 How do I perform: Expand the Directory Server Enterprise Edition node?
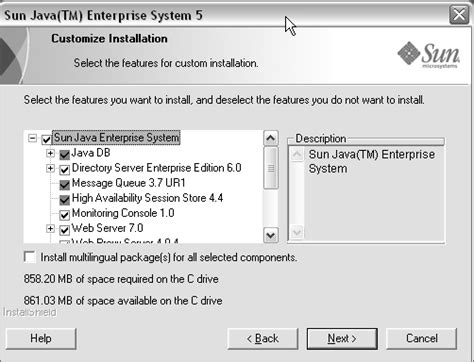(50, 168)
